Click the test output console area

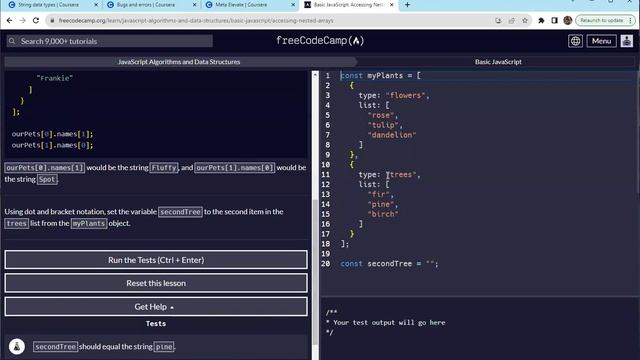pyautogui.click(x=480, y=329)
